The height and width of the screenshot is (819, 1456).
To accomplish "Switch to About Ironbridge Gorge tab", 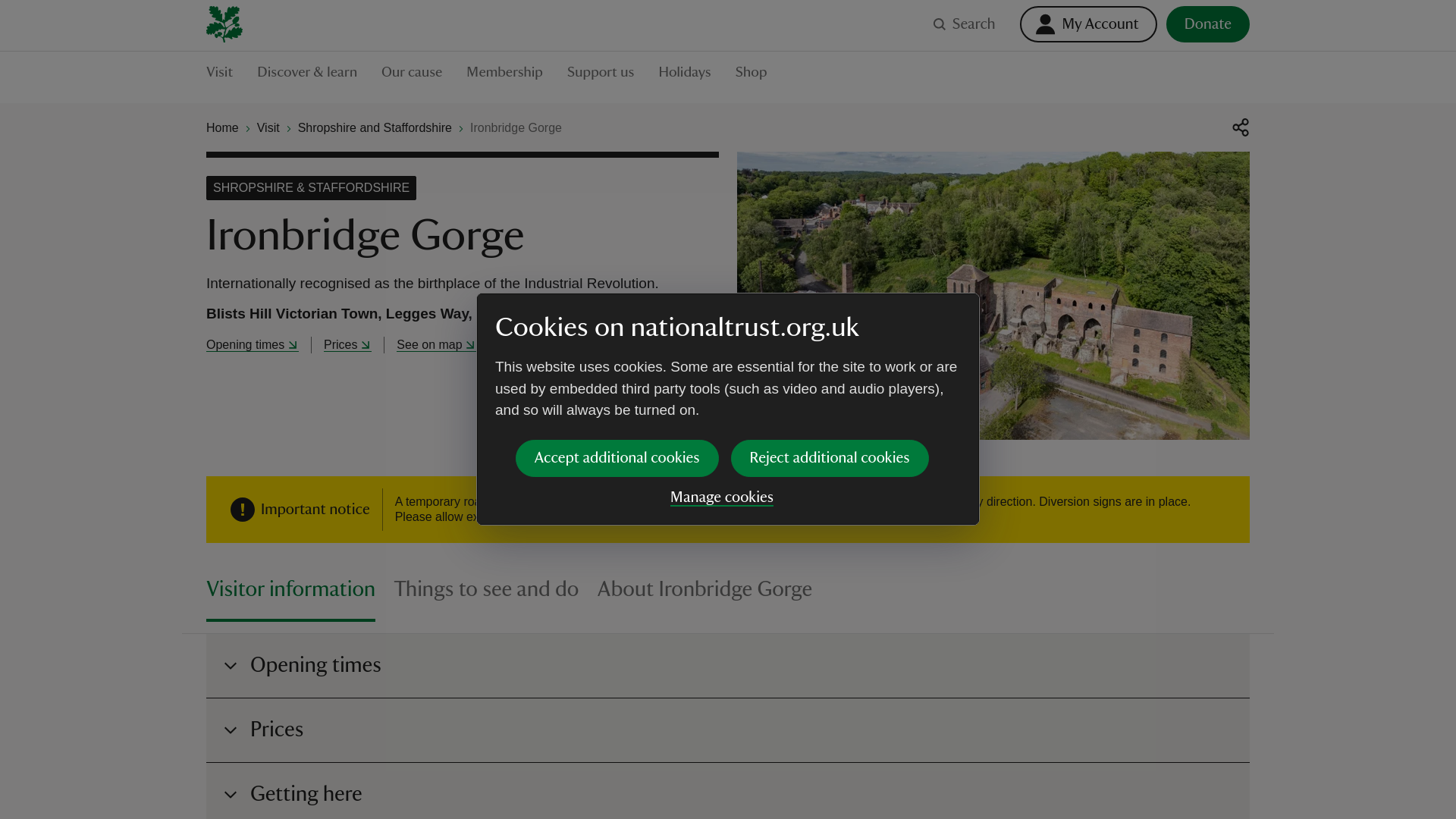I will 704,590.
